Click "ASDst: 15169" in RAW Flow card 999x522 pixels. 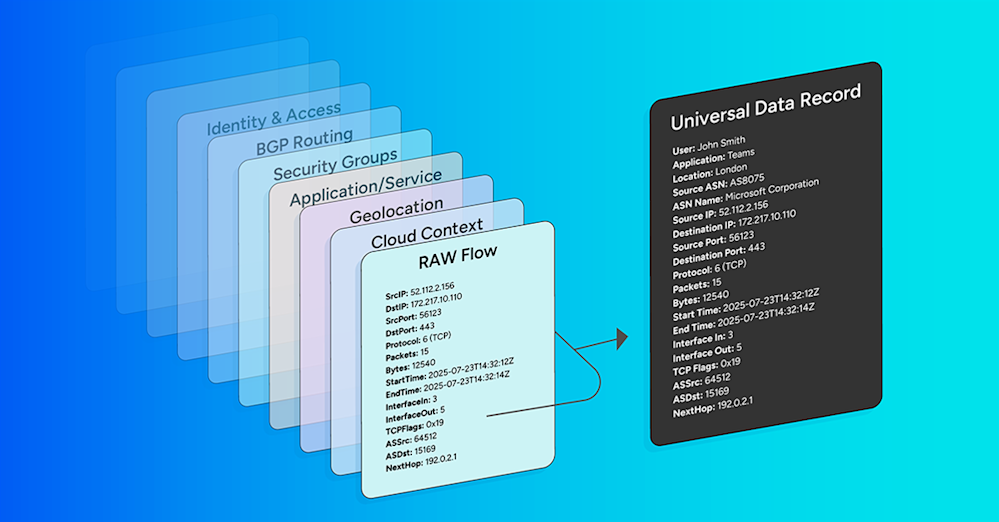pos(410,453)
